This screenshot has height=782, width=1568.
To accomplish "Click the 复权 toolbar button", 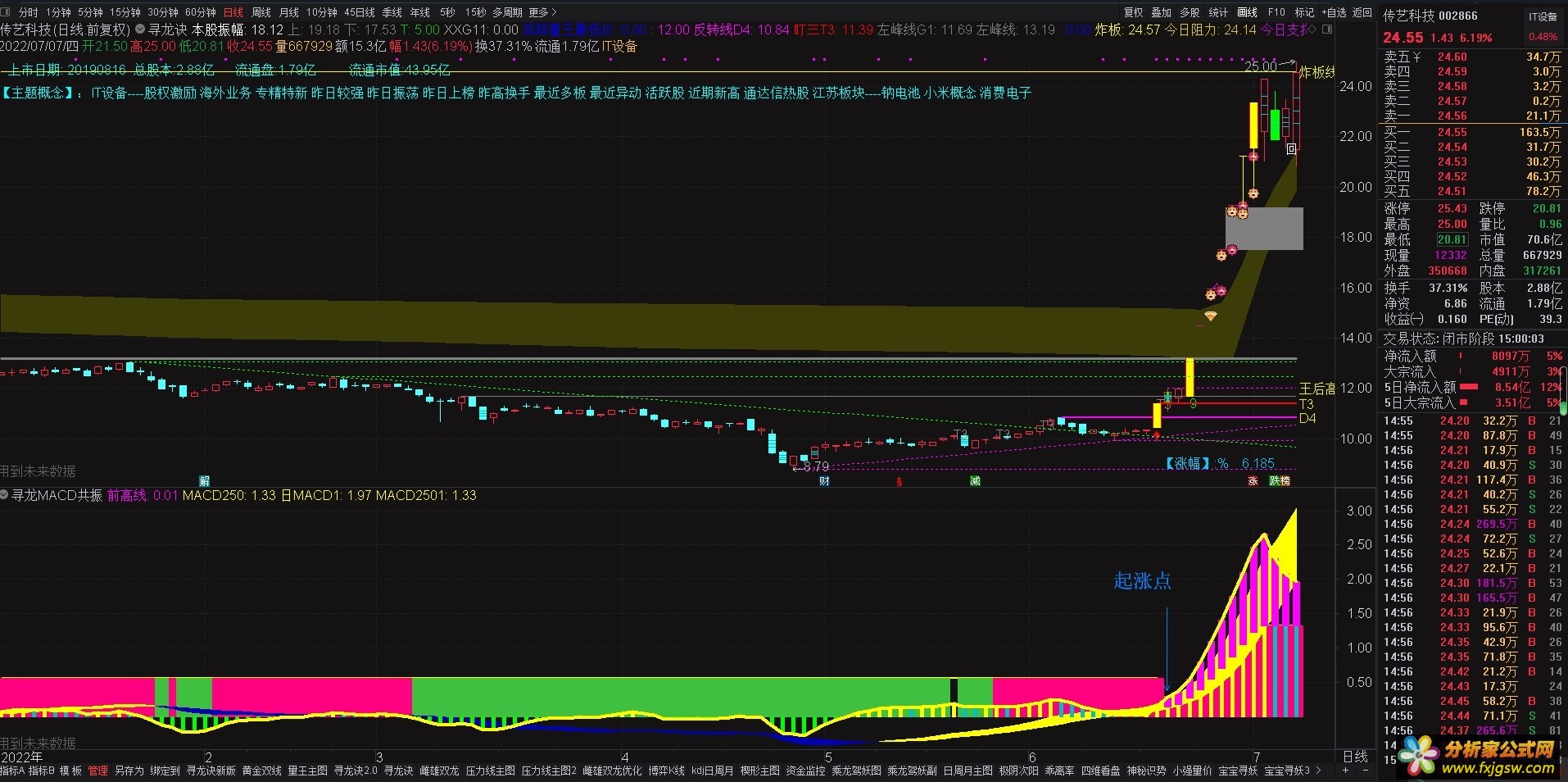I will (x=1133, y=12).
